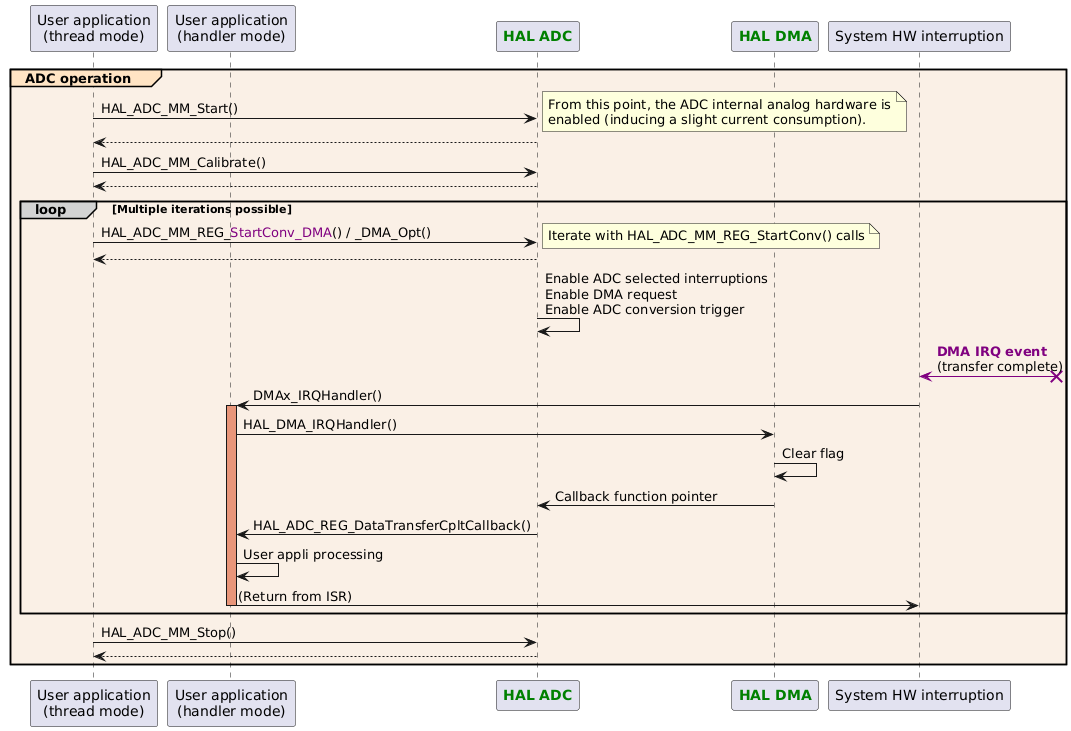Click the purple X marker at the DMA IRQ arrow
This screenshot has width=1071, height=731.
(1057, 376)
